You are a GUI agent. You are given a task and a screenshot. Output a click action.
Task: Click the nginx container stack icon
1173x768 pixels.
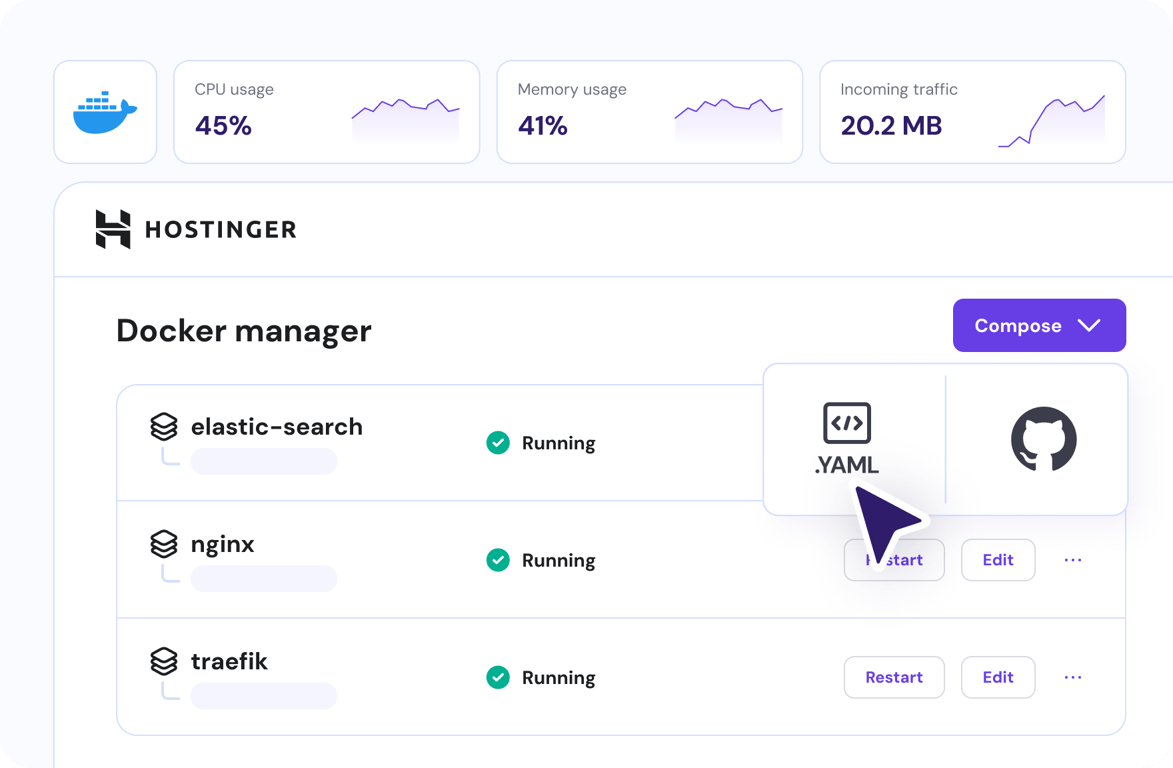tap(163, 544)
